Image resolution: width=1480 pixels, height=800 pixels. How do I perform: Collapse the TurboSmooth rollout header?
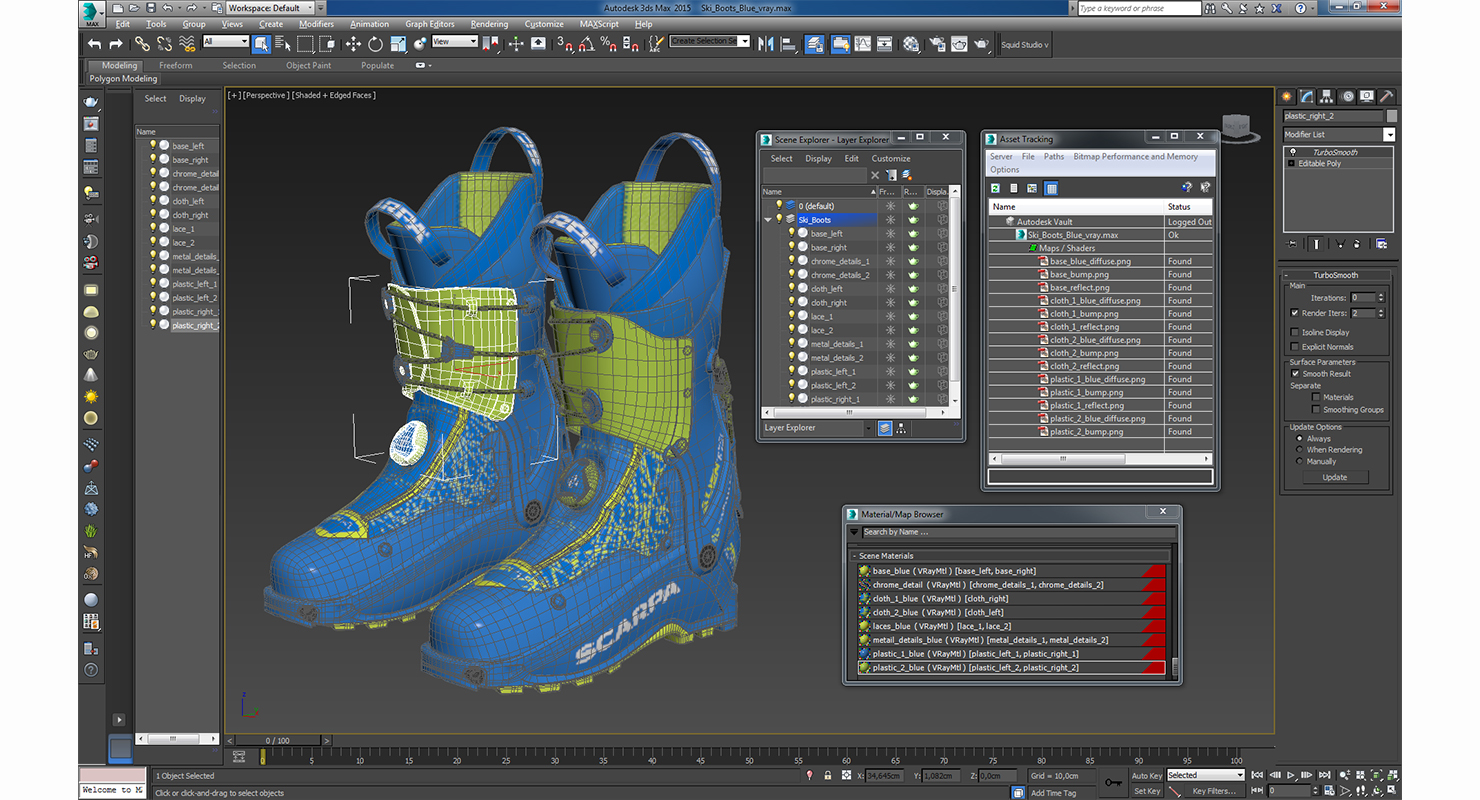click(1335, 275)
